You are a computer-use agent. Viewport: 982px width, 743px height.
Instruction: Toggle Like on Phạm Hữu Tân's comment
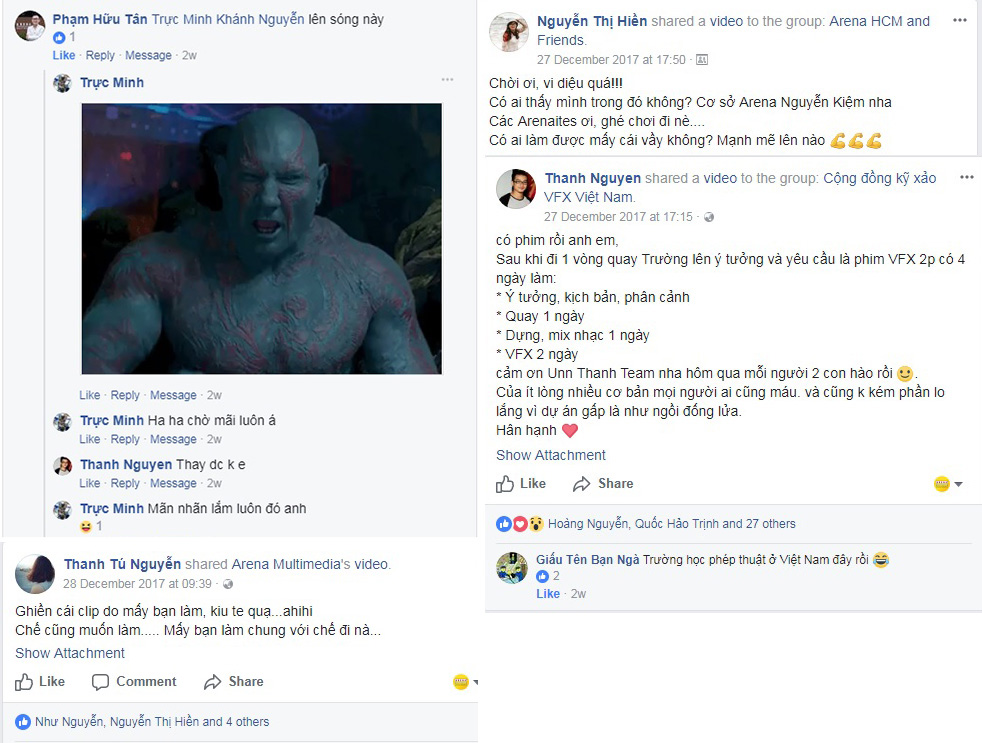pos(64,55)
